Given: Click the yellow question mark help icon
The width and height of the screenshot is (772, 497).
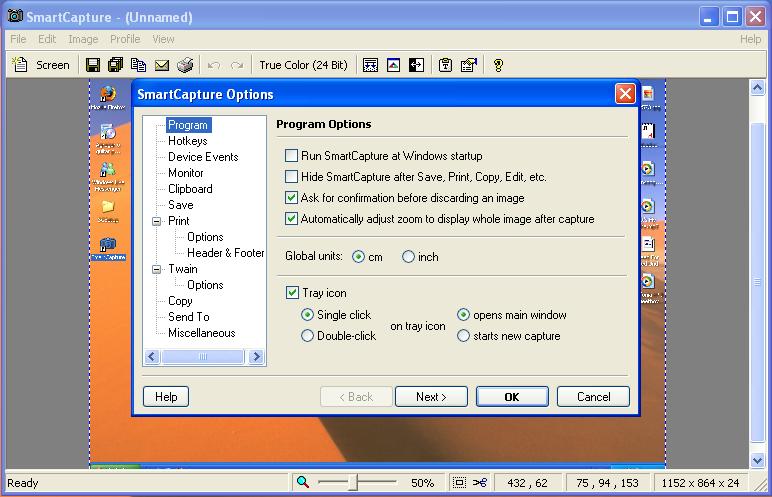Looking at the screenshot, I should click(x=498, y=65).
